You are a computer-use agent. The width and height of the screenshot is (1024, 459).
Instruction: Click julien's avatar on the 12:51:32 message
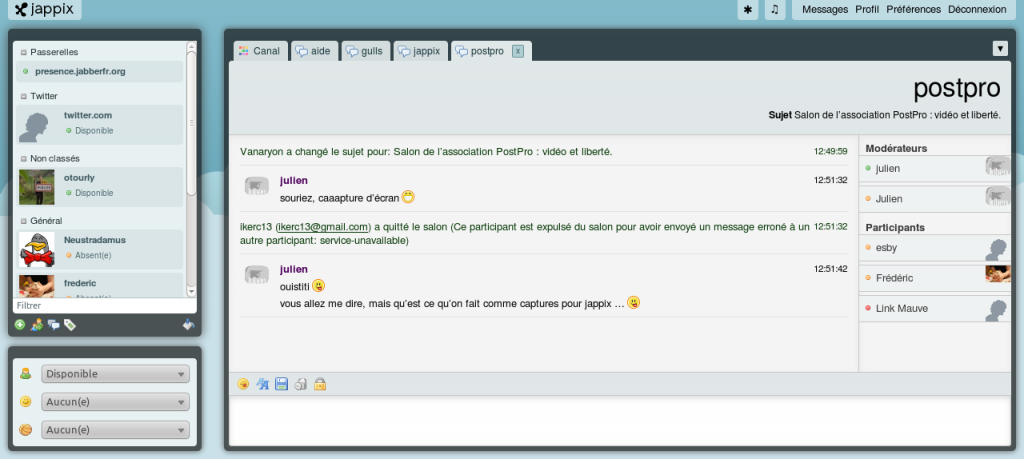point(257,186)
